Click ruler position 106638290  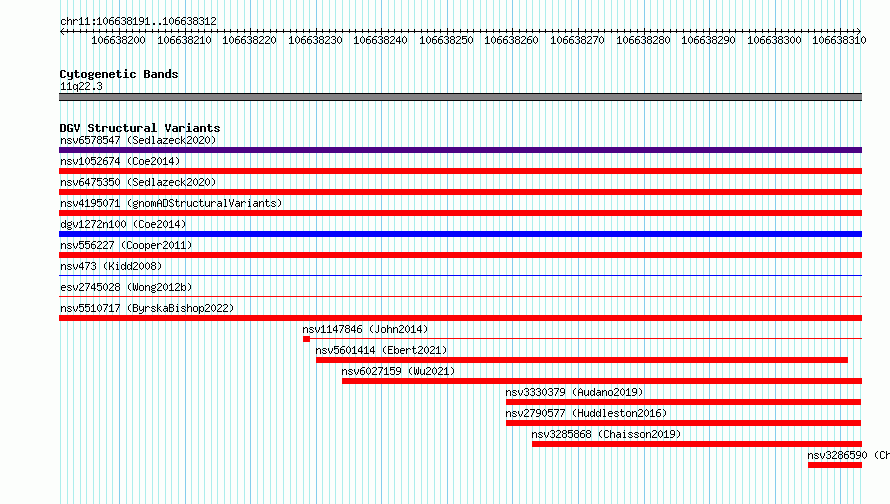pyautogui.click(x=708, y=40)
